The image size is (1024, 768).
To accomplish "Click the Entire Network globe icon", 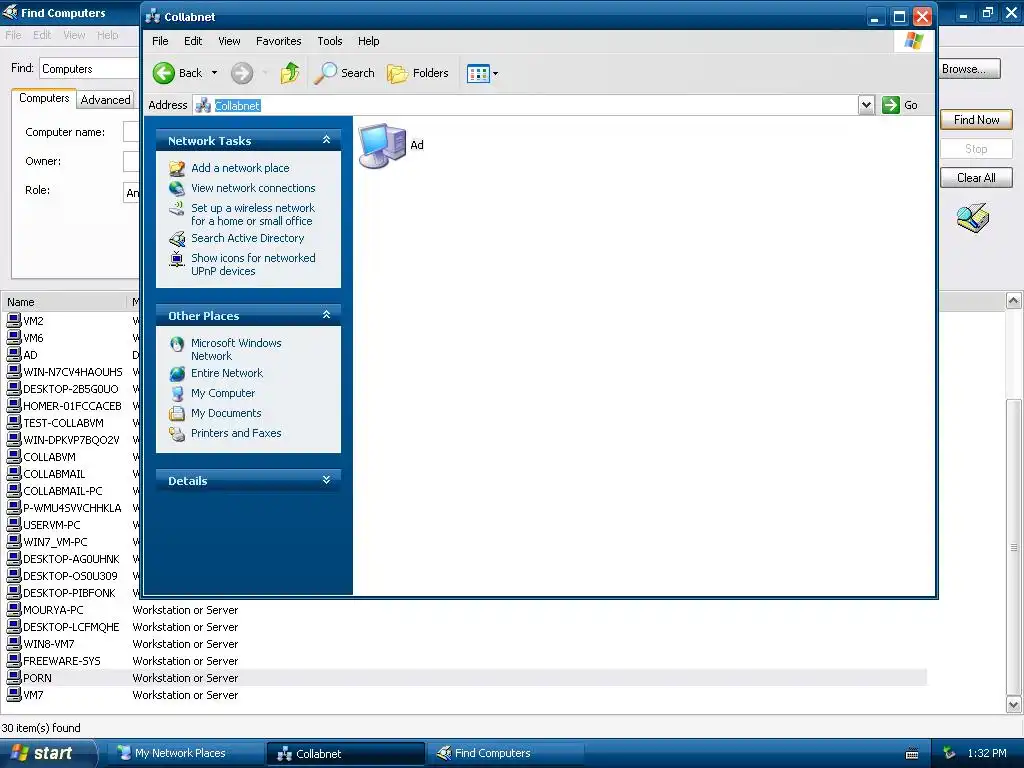I will 177,374.
